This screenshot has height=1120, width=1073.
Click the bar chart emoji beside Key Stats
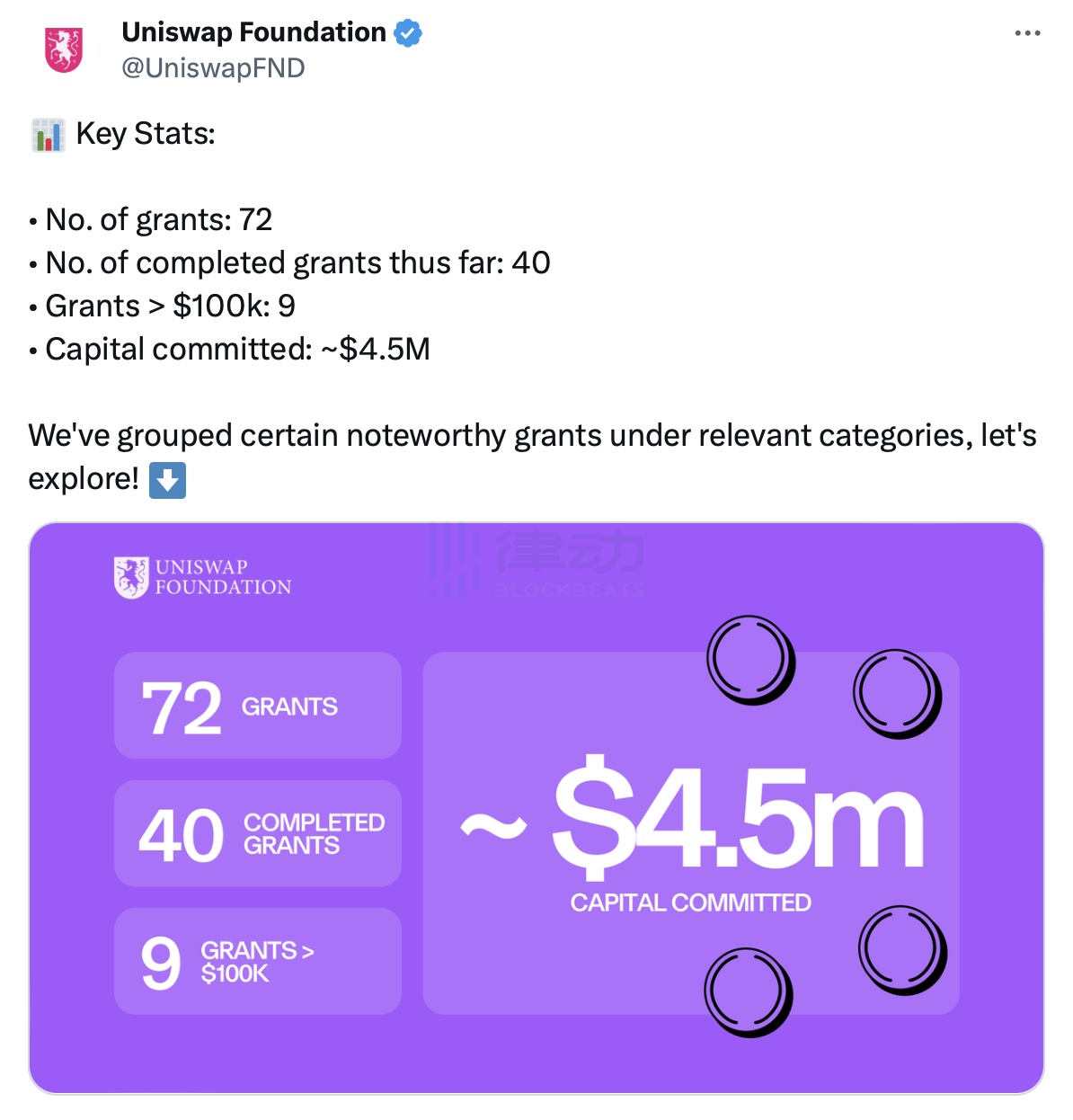pyautogui.click(x=48, y=135)
